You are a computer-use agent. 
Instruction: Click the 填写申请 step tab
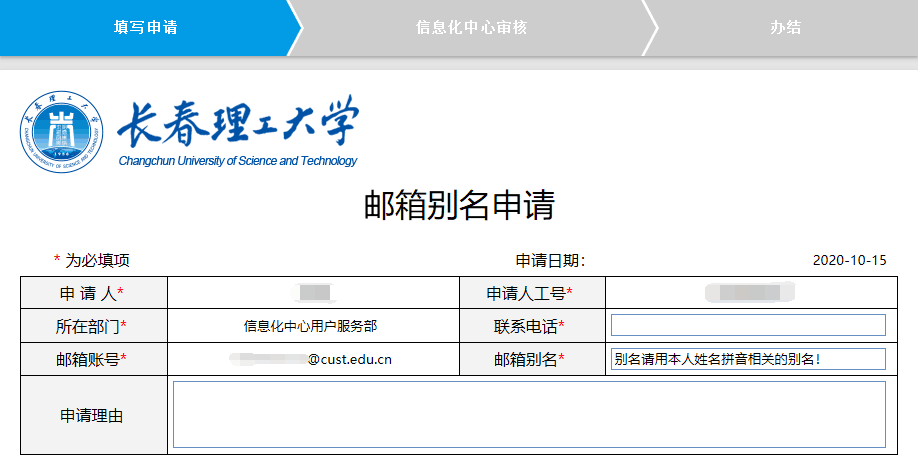click(145, 28)
